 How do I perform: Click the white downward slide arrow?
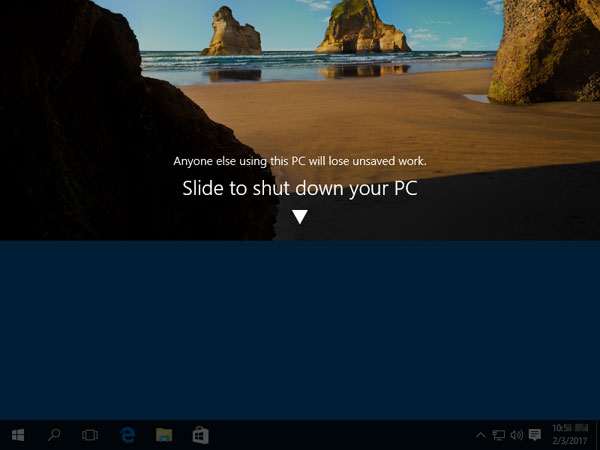coord(299,216)
